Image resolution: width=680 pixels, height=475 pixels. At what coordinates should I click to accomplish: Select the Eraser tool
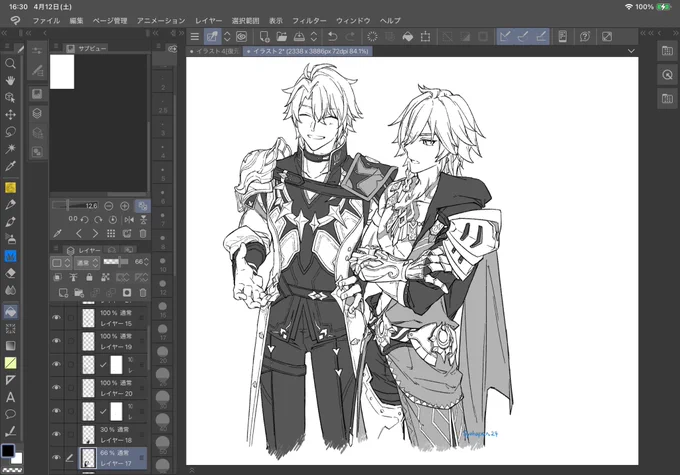(10, 273)
